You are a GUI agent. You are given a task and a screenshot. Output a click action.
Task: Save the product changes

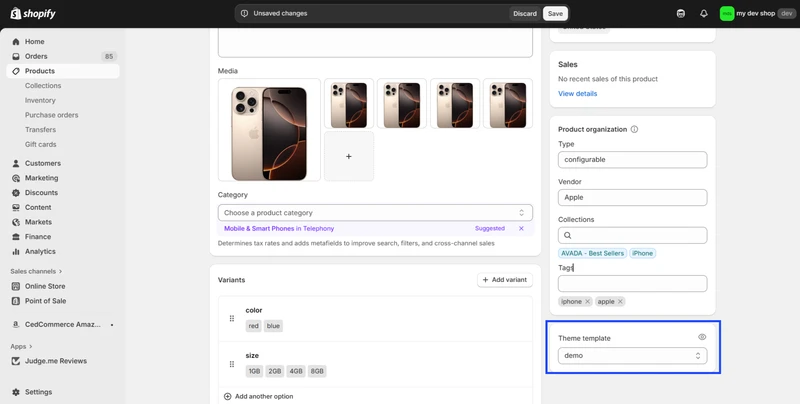point(555,14)
